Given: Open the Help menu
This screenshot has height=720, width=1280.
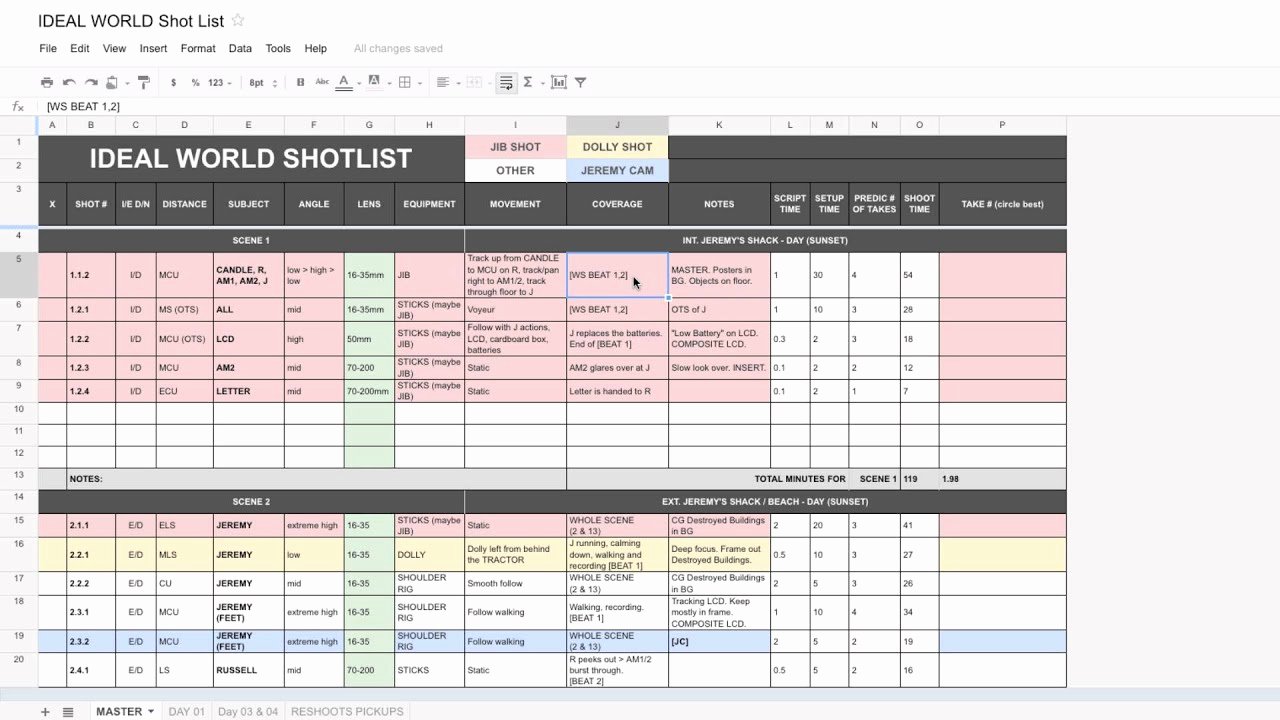Looking at the screenshot, I should click(x=315, y=48).
